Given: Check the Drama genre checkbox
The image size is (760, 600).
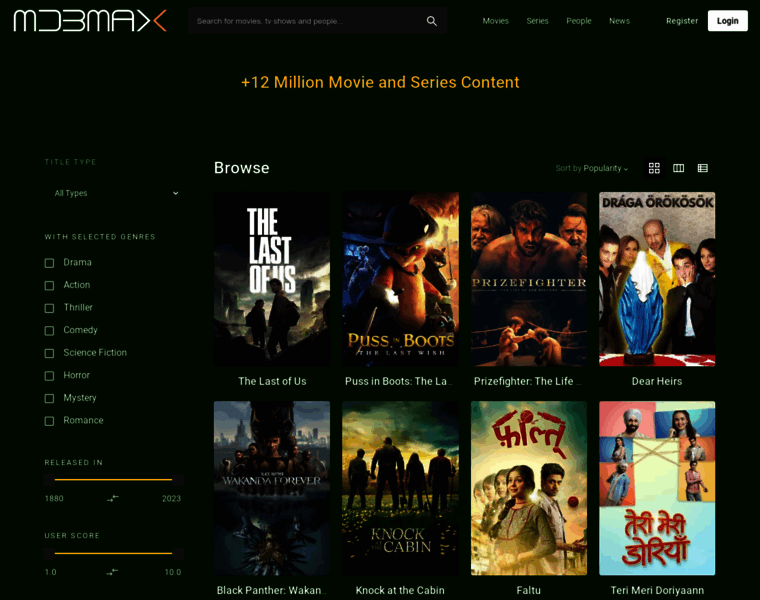Looking at the screenshot, I should (x=49, y=263).
